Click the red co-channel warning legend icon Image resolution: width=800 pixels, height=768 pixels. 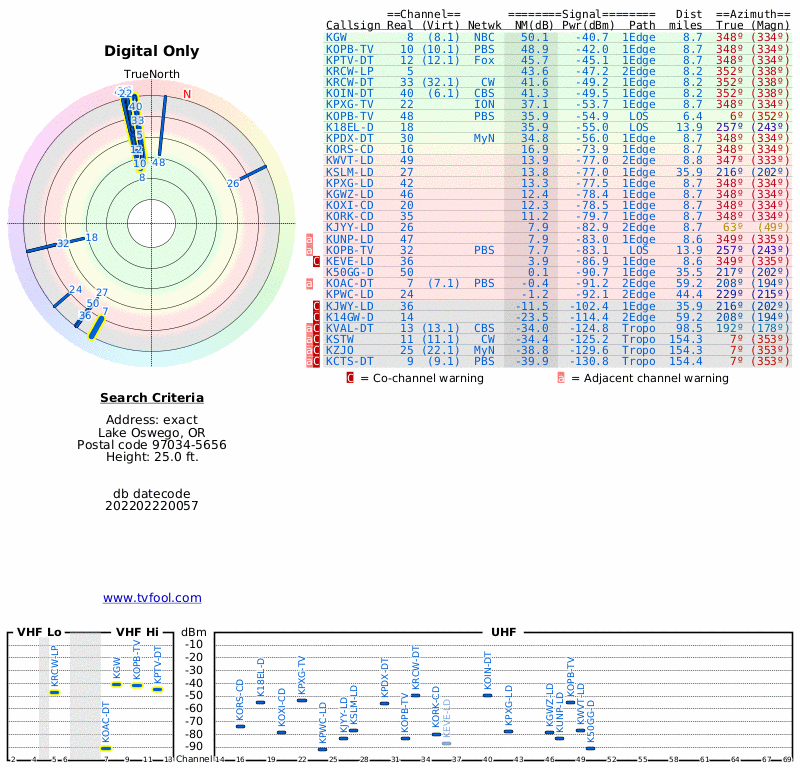click(x=350, y=378)
